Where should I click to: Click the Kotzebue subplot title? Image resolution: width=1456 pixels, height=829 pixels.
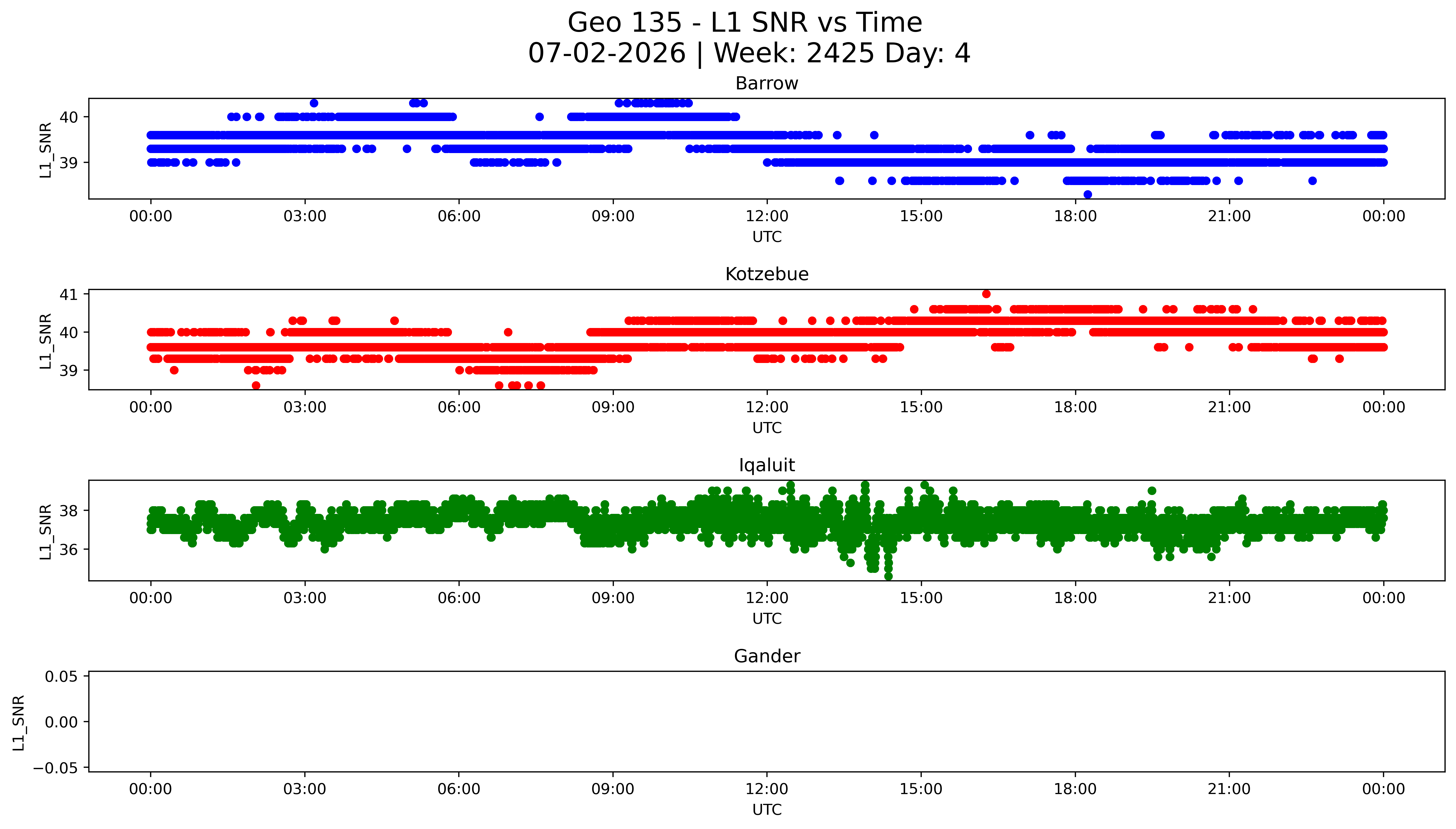pos(766,274)
